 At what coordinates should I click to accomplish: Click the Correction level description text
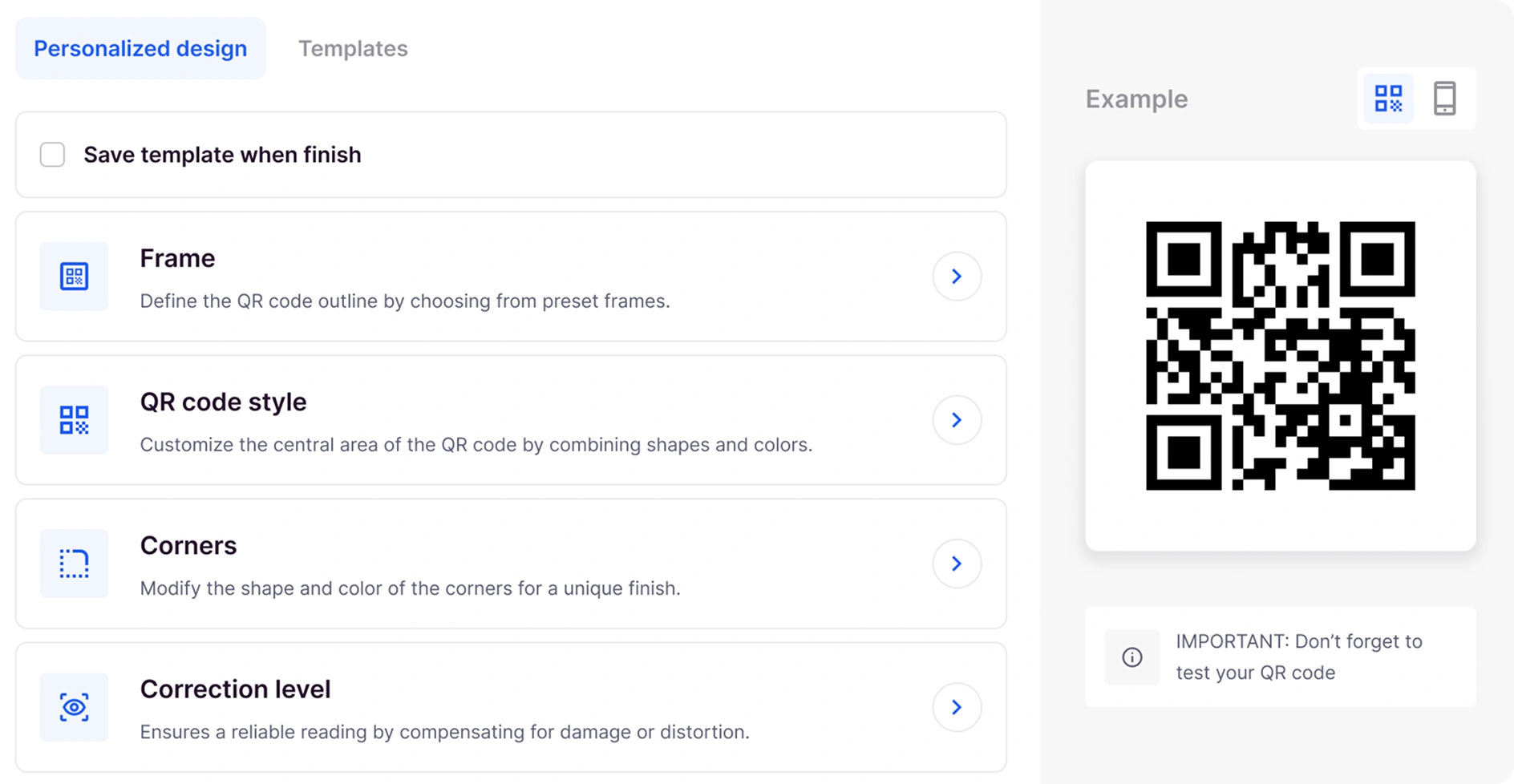coord(444,732)
